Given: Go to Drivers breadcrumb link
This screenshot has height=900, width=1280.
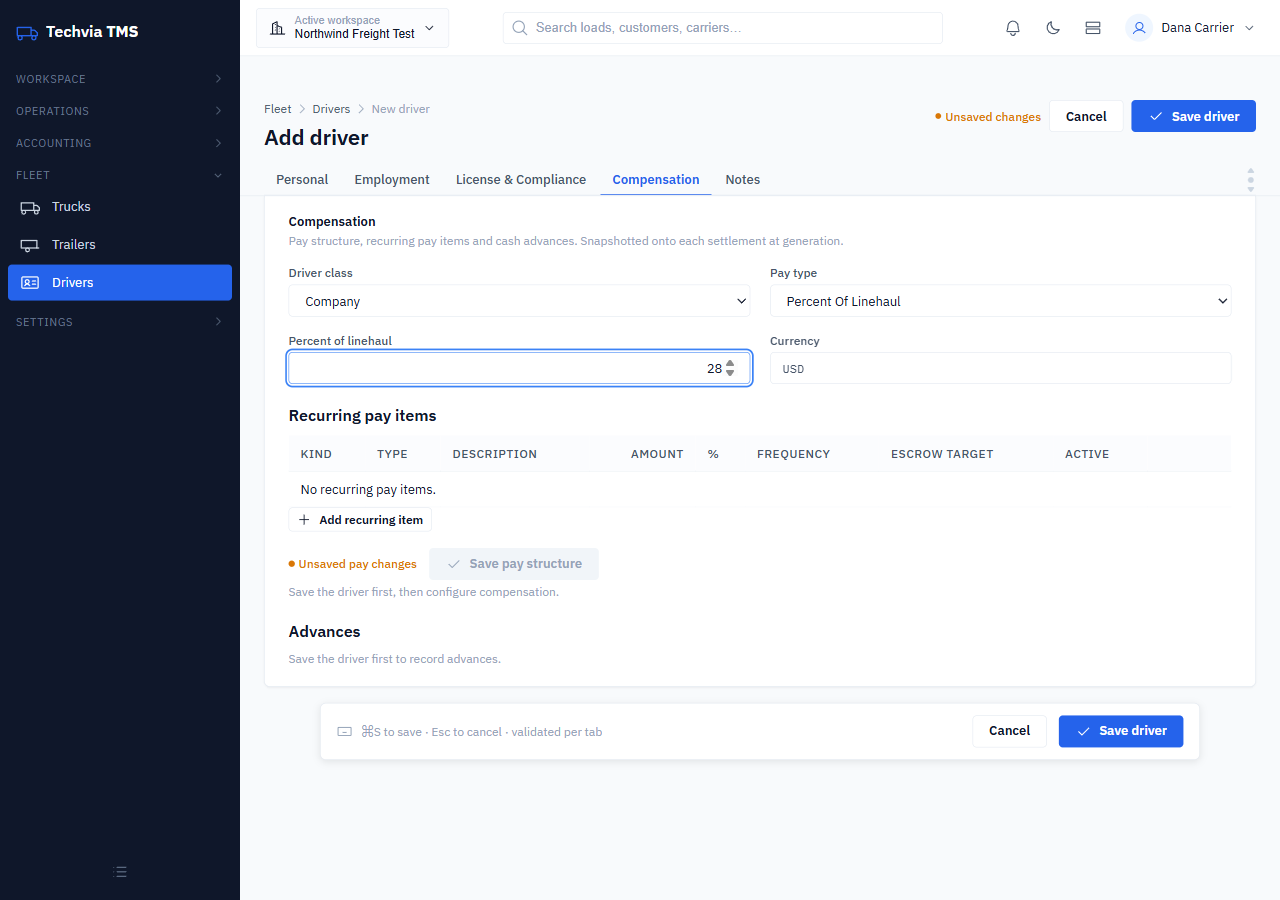Looking at the screenshot, I should [331, 109].
